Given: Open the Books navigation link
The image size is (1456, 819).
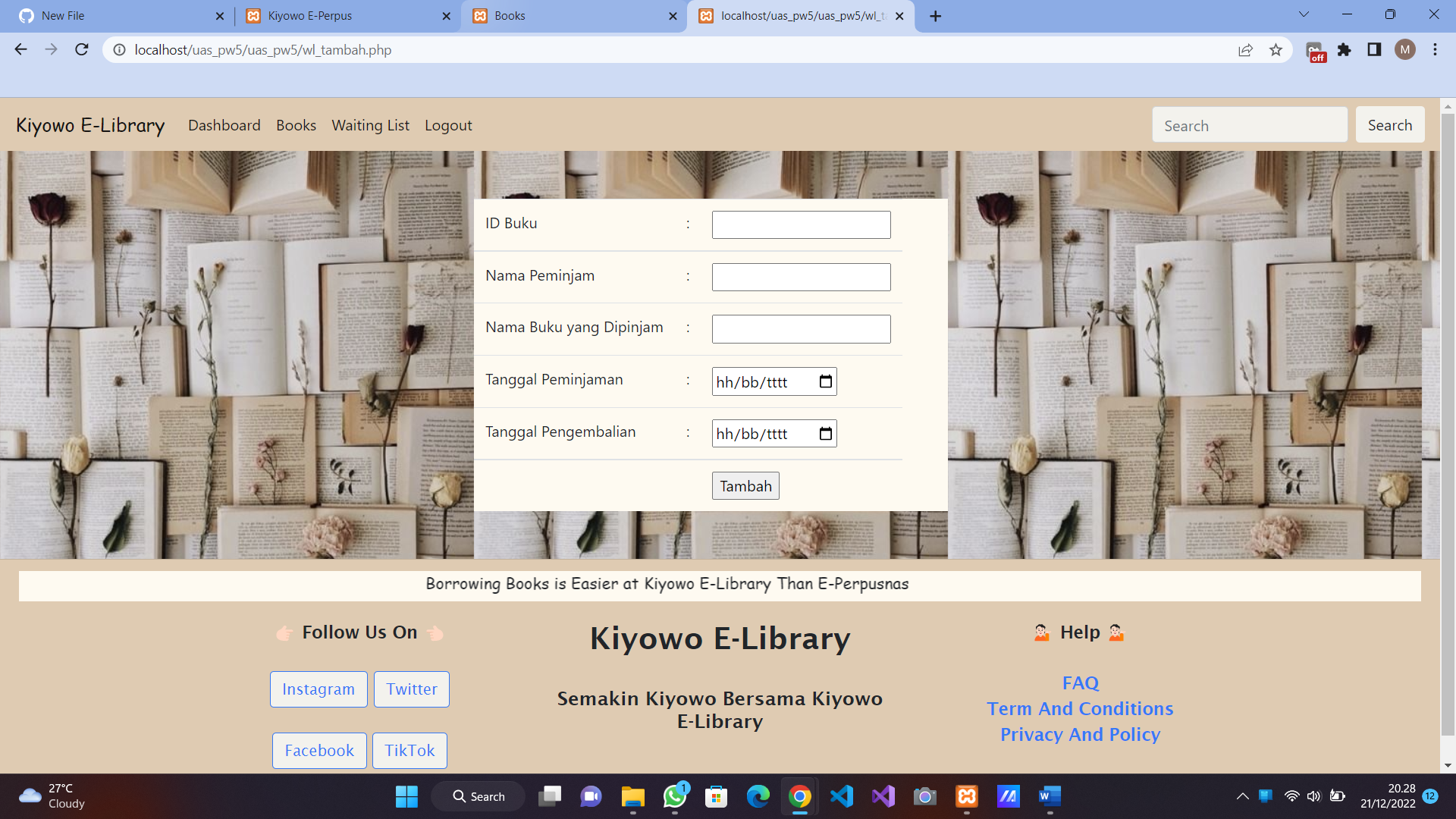Looking at the screenshot, I should pyautogui.click(x=296, y=126).
